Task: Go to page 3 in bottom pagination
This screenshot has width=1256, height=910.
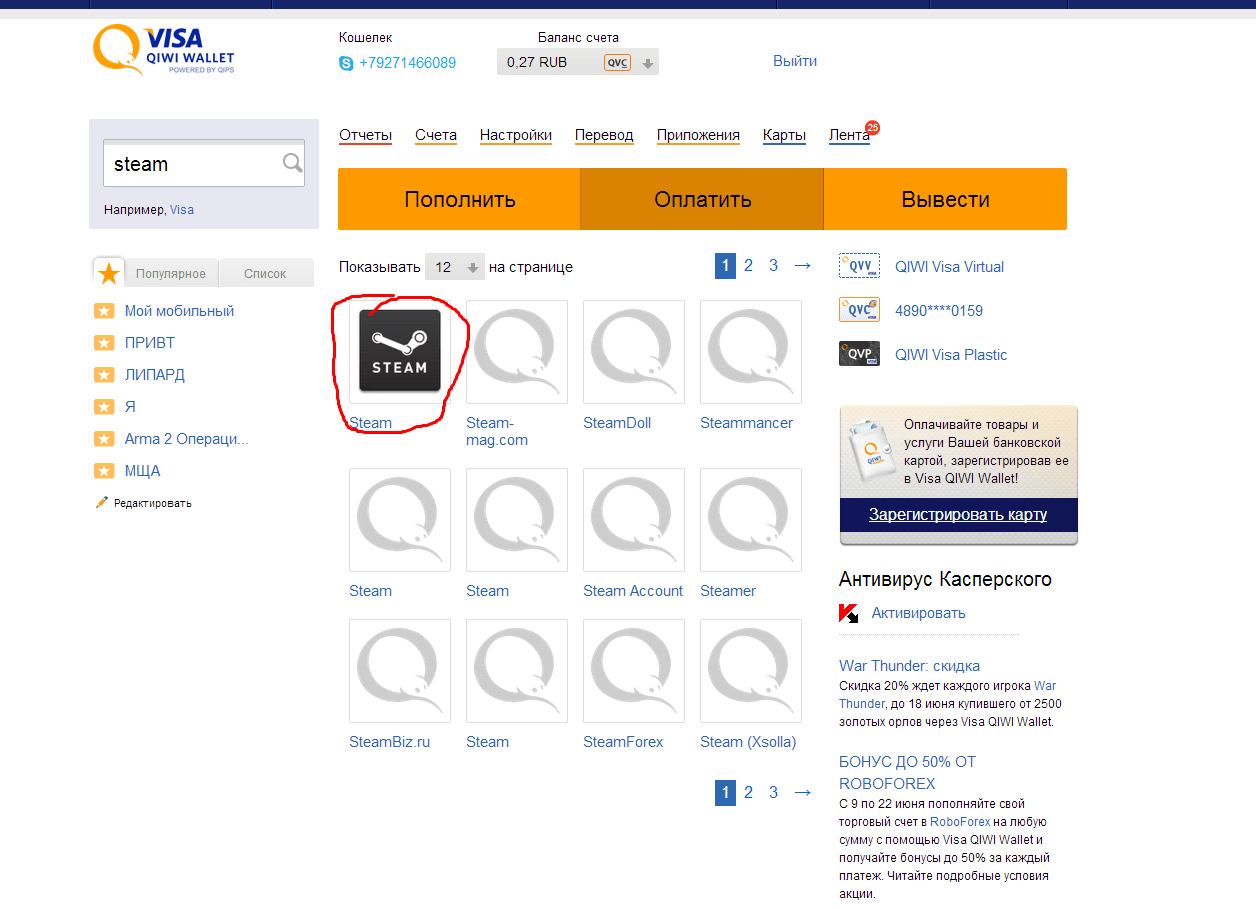Action: (x=773, y=792)
